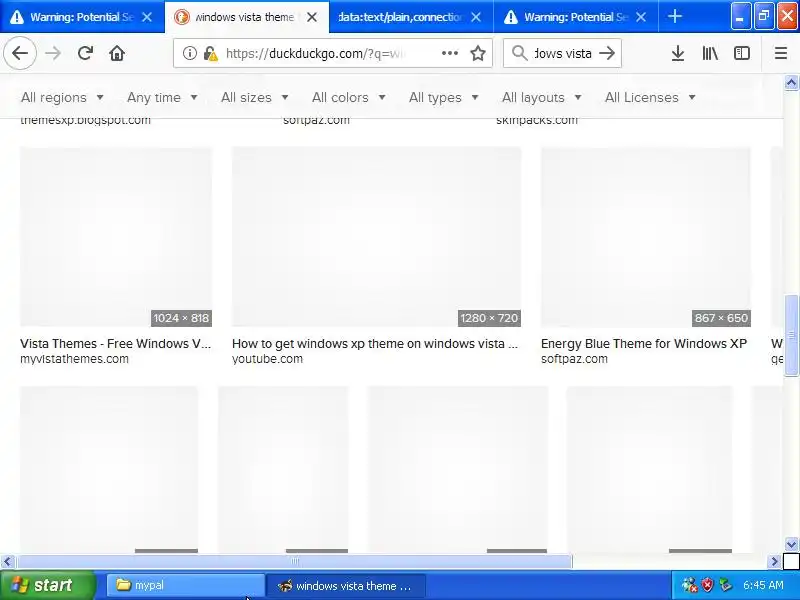Toggle the sidebar view icon
This screenshot has width=800, height=600.
(x=742, y=53)
